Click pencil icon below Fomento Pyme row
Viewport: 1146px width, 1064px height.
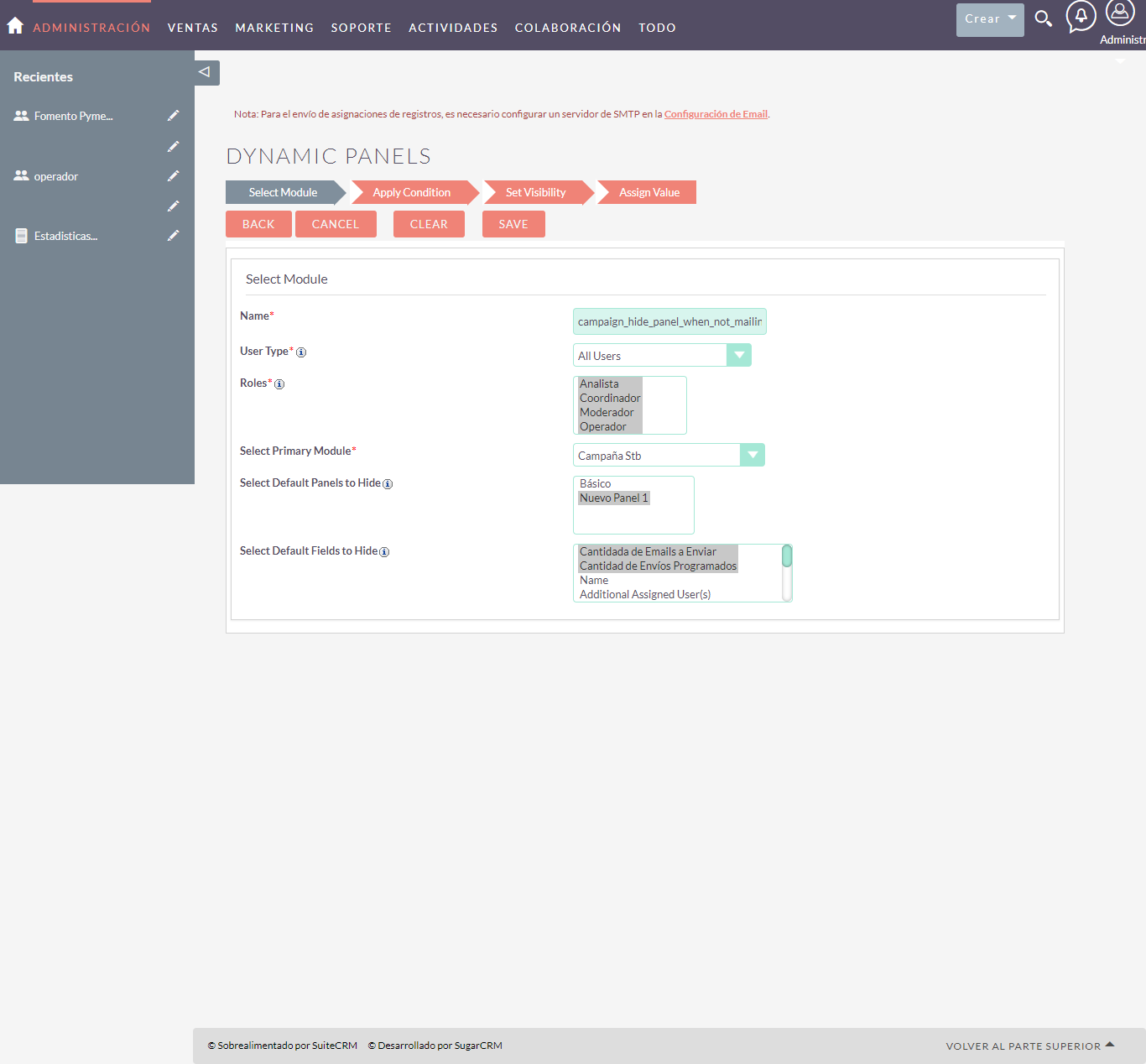point(173,147)
